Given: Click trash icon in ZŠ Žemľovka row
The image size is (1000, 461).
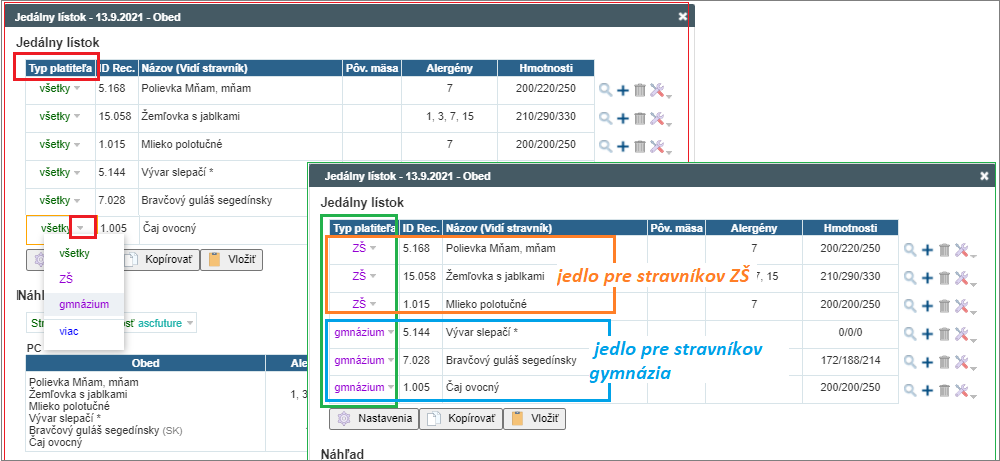Looking at the screenshot, I should pos(943,276).
